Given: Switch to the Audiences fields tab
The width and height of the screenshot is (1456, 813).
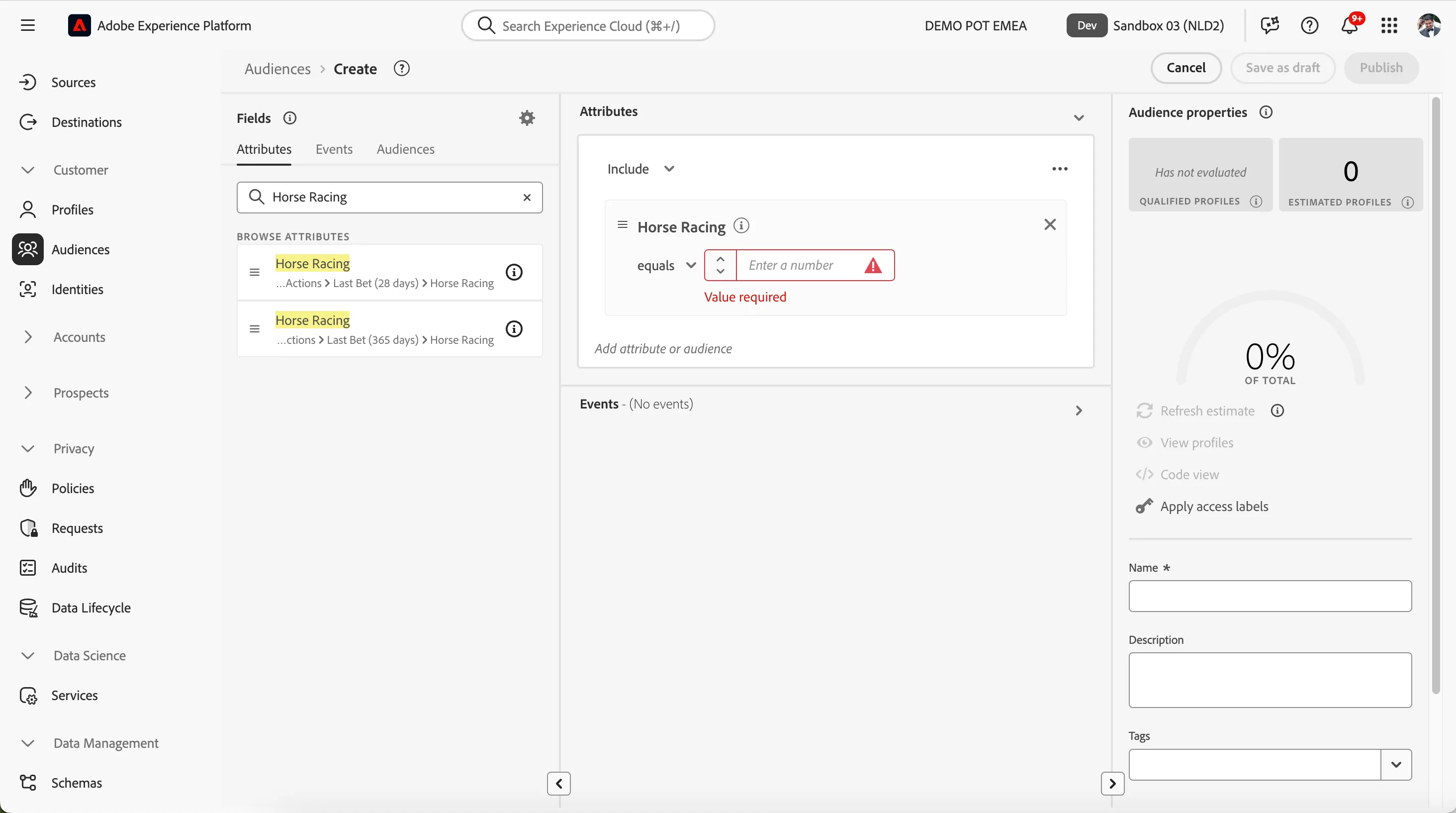Looking at the screenshot, I should 405,149.
